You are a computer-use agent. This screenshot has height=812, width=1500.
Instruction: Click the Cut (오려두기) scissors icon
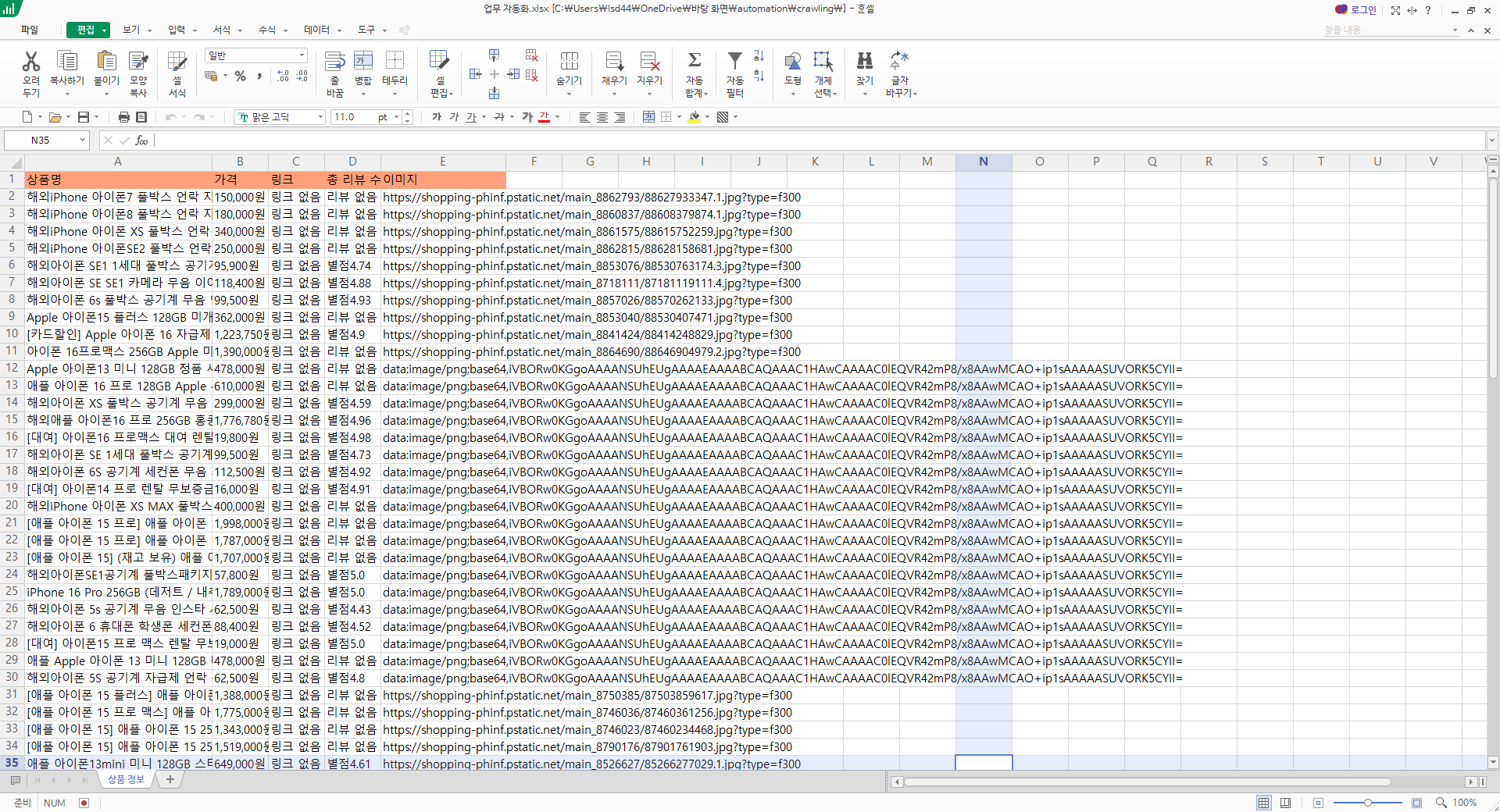pos(31,62)
